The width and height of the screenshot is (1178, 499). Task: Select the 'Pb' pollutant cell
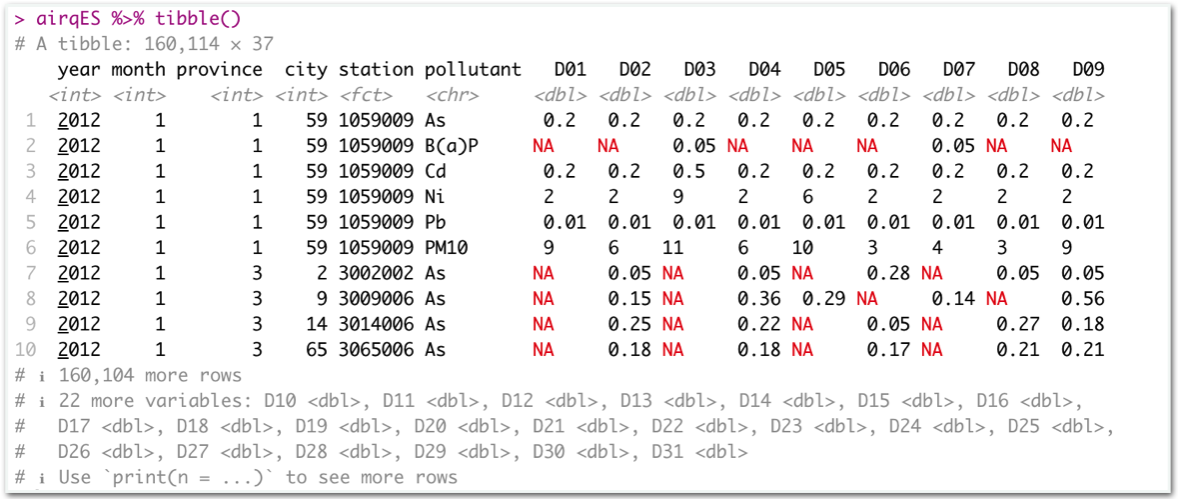click(435, 222)
